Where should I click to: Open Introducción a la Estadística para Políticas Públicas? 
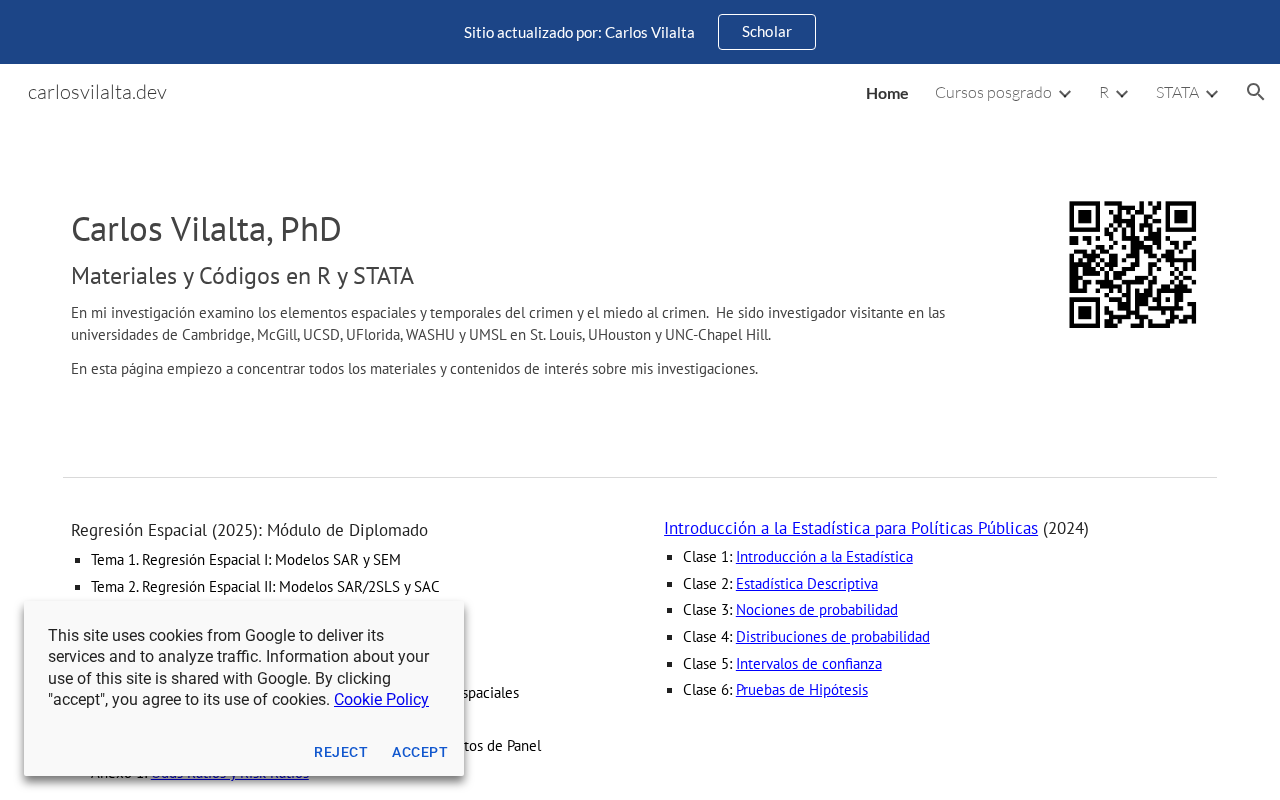(851, 528)
